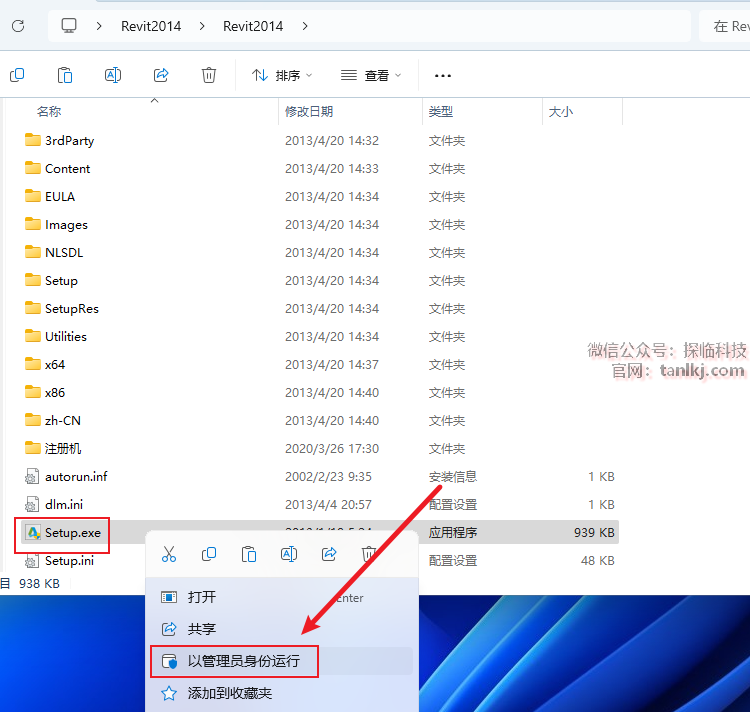
Task: Click the Rename icon in Explorer toolbar
Action: coord(113,75)
